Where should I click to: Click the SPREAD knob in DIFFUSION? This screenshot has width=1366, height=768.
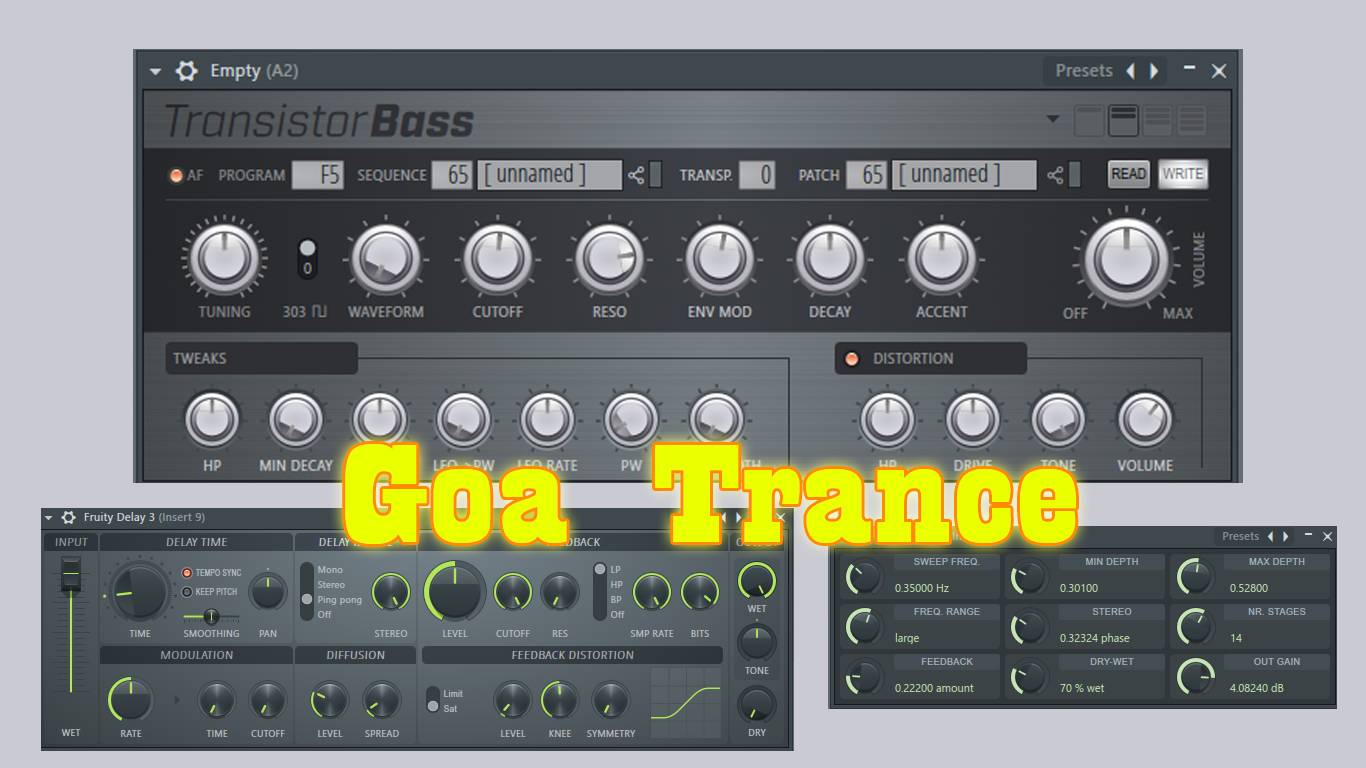381,701
